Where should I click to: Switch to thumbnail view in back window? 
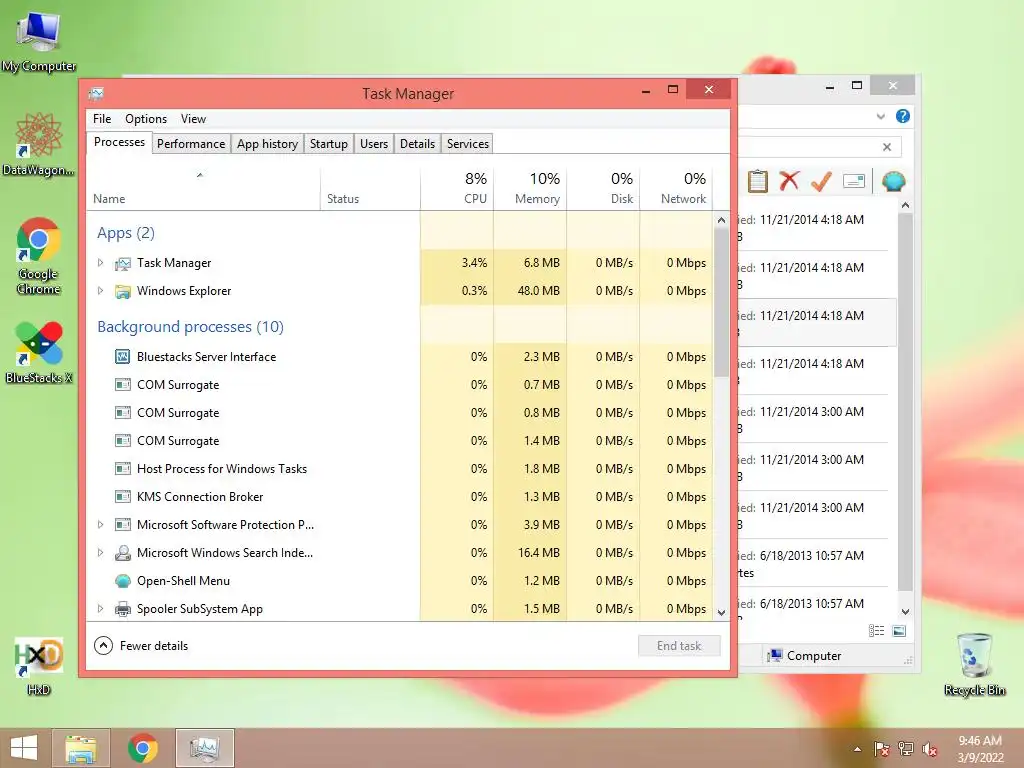899,631
